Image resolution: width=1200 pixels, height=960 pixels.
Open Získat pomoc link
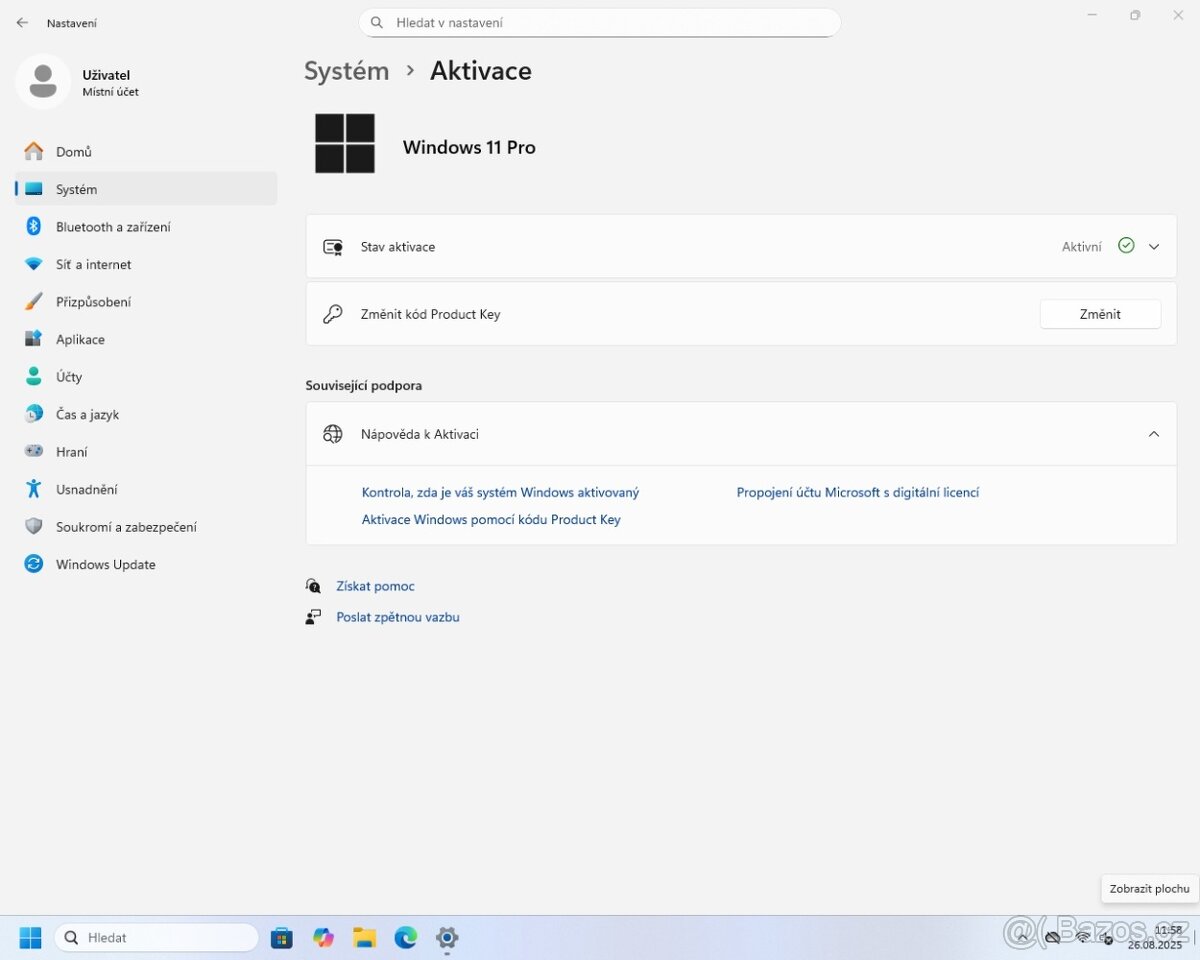375,586
